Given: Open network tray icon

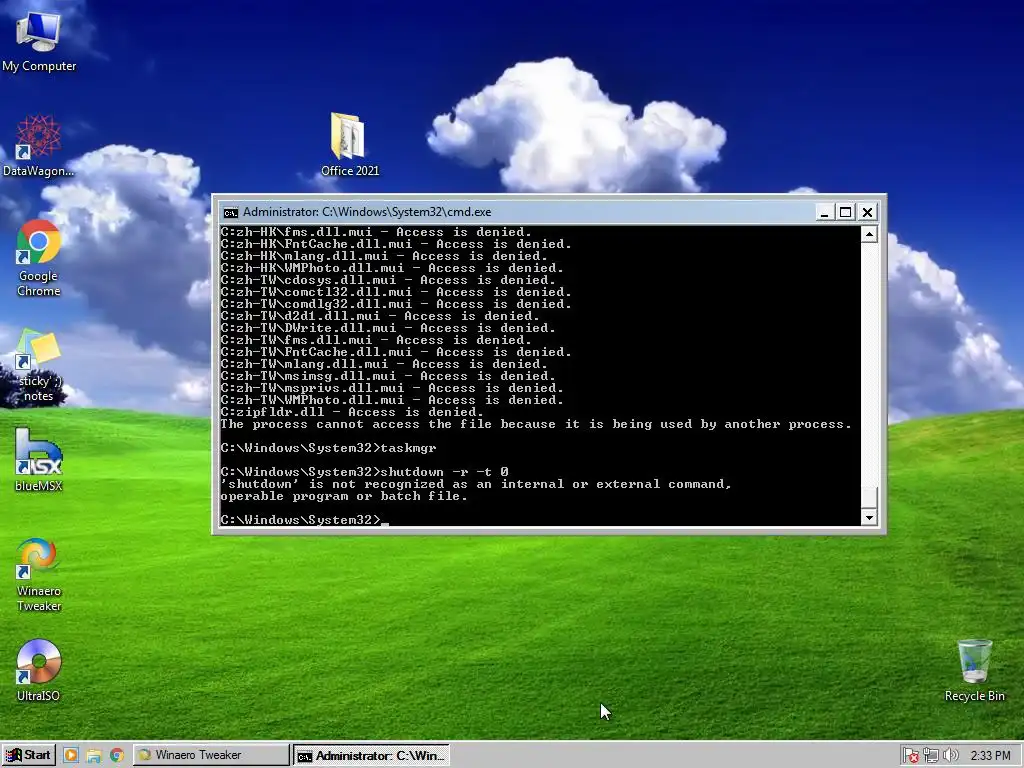Looking at the screenshot, I should 931,756.
